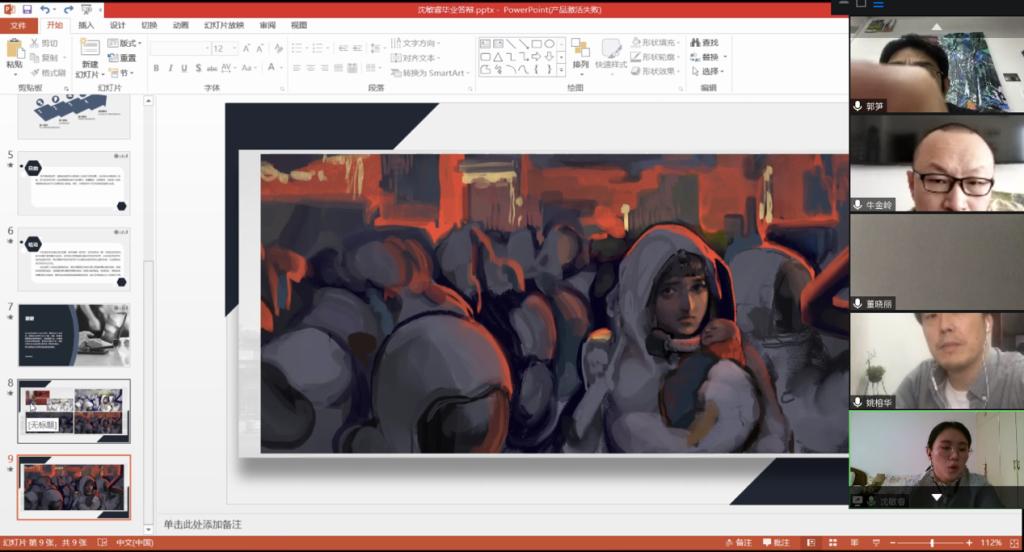The width and height of the screenshot is (1024, 552).
Task: Click the zoom out minus button
Action: coord(893,543)
